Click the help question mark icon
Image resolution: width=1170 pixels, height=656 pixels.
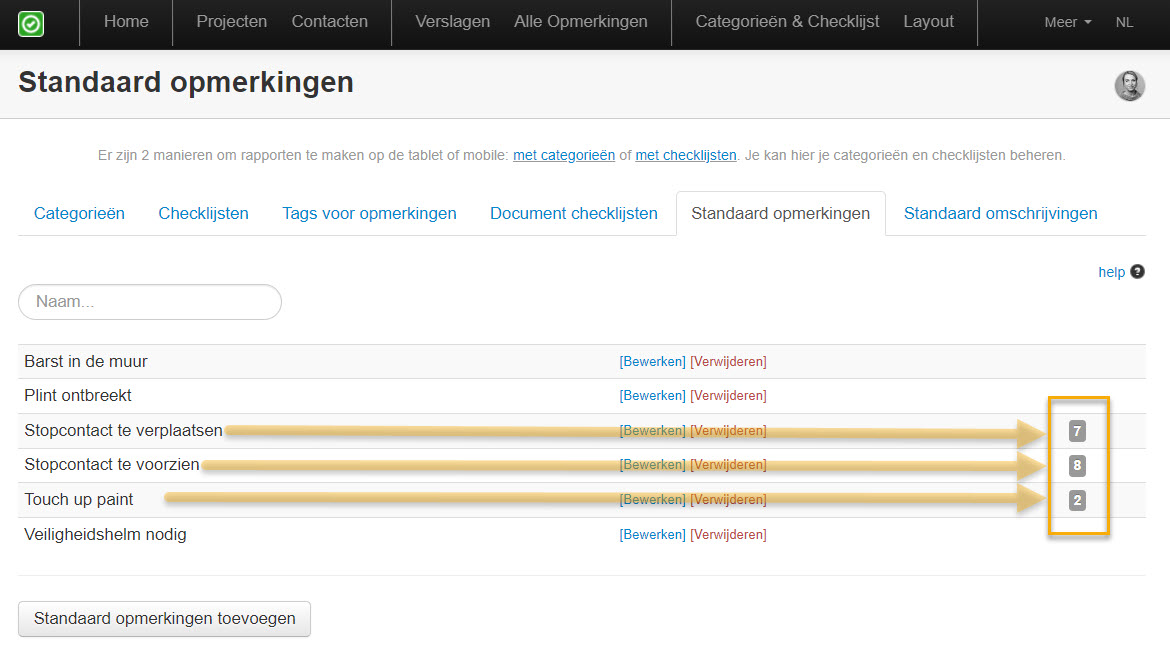tap(1137, 272)
